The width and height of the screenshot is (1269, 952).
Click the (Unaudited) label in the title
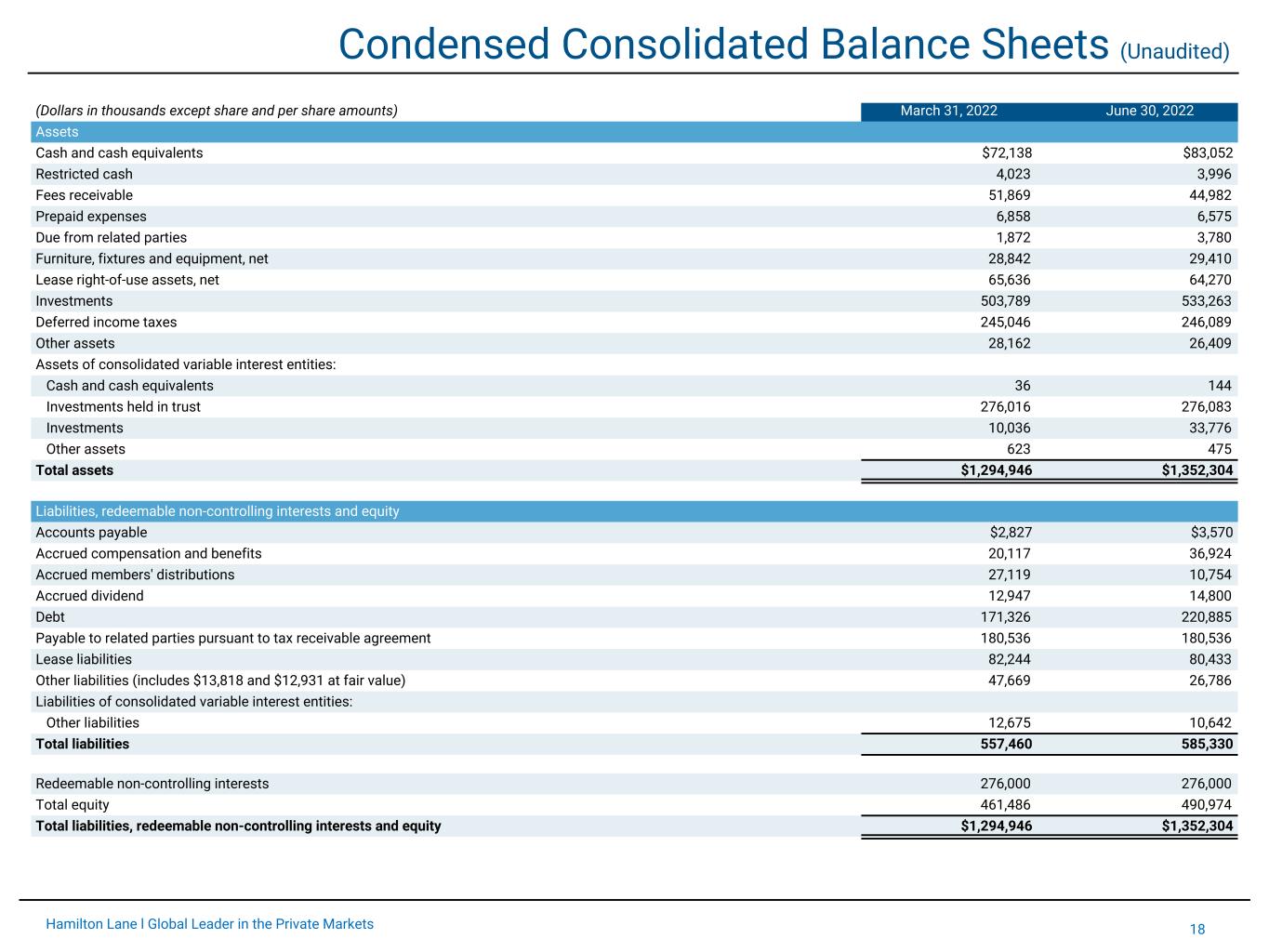pos(1174,51)
